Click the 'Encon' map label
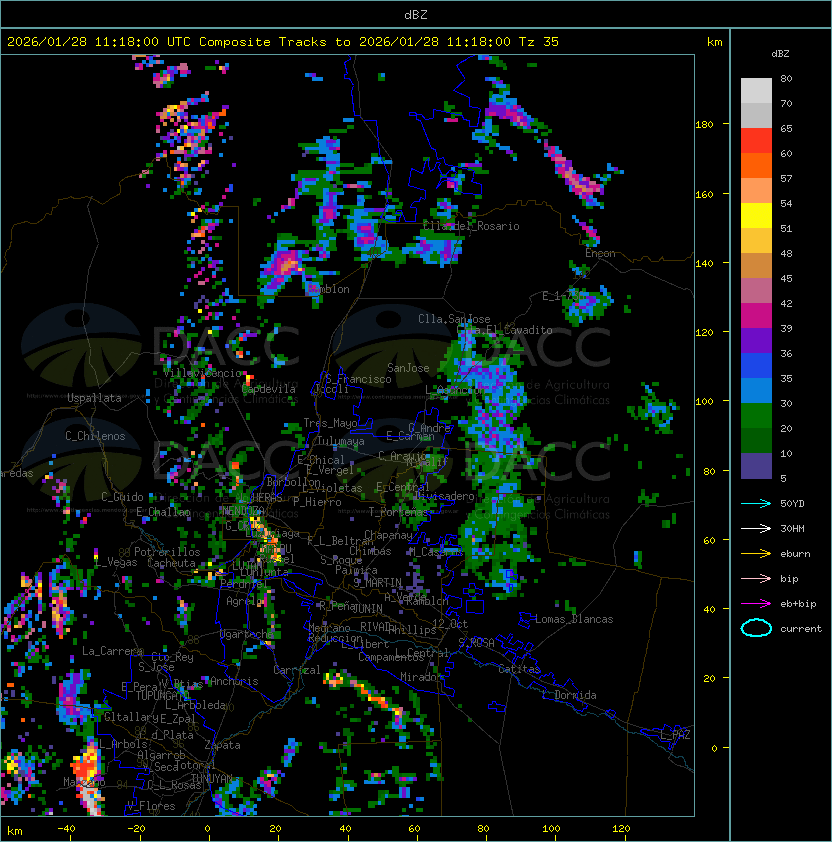Screen dimensions: 832x842 [600, 253]
